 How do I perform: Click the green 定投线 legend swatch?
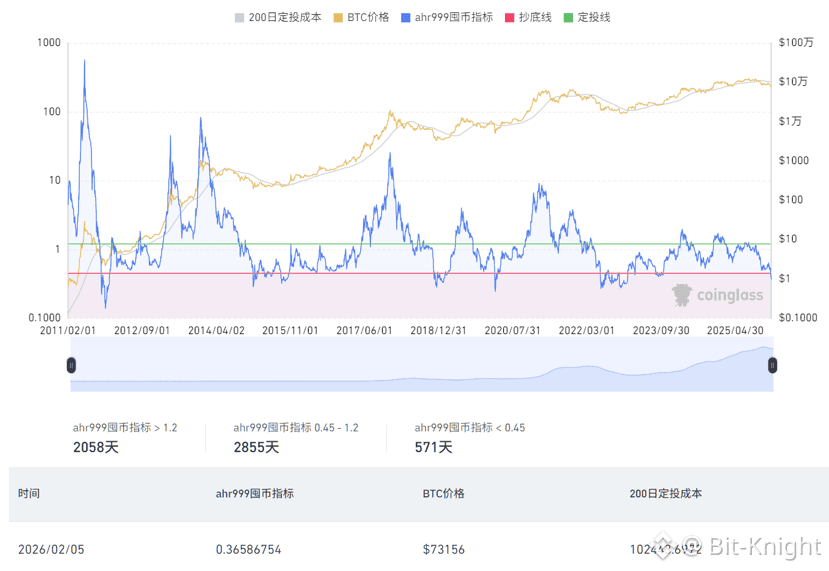(569, 18)
